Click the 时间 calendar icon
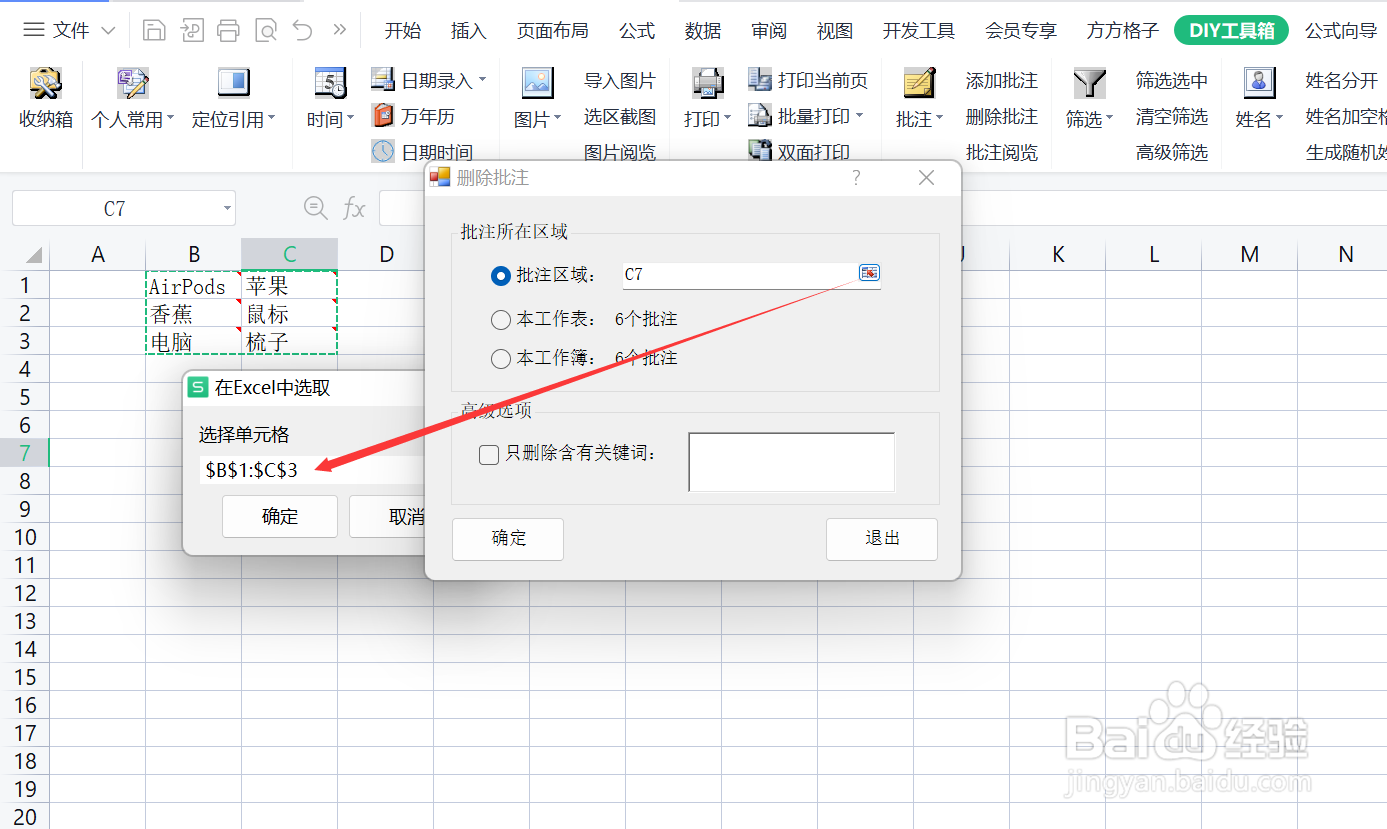This screenshot has width=1387, height=829. click(330, 83)
